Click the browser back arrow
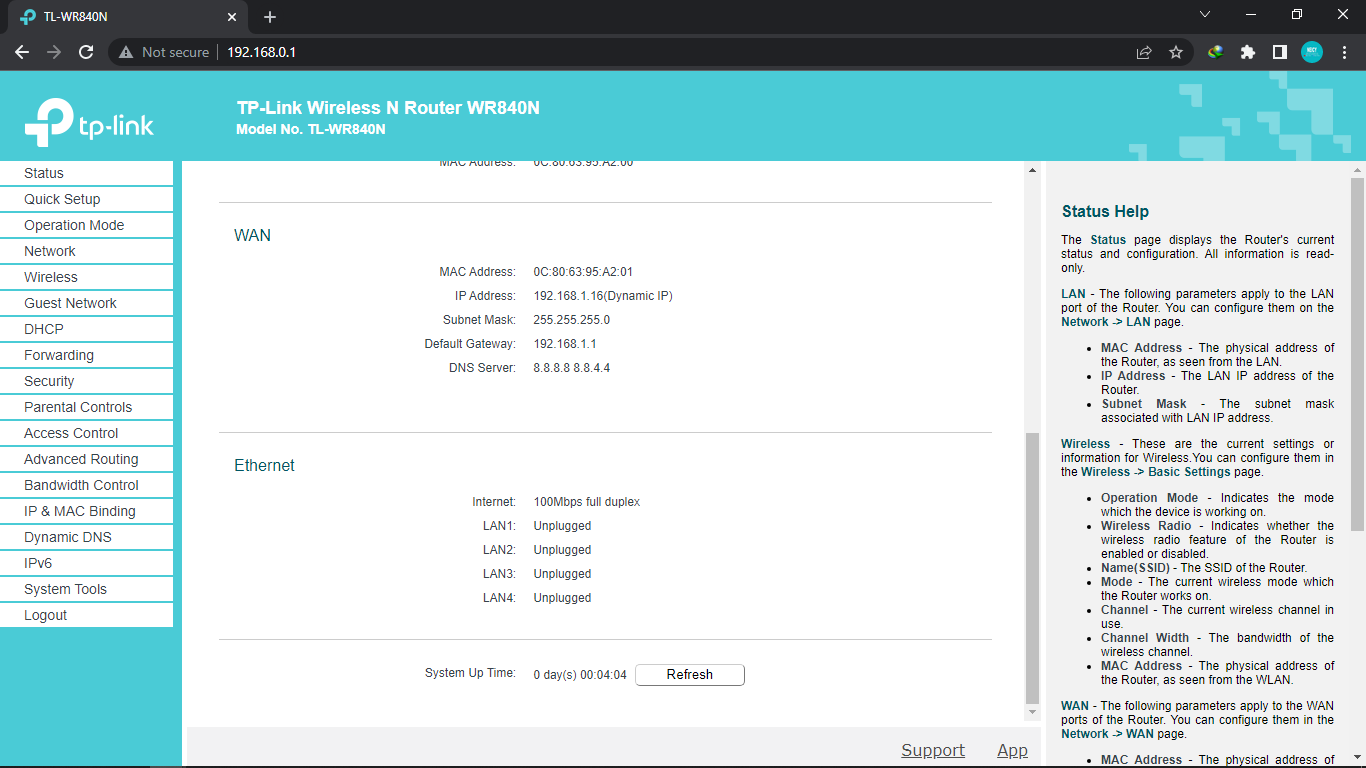The image size is (1366, 768). (x=22, y=52)
